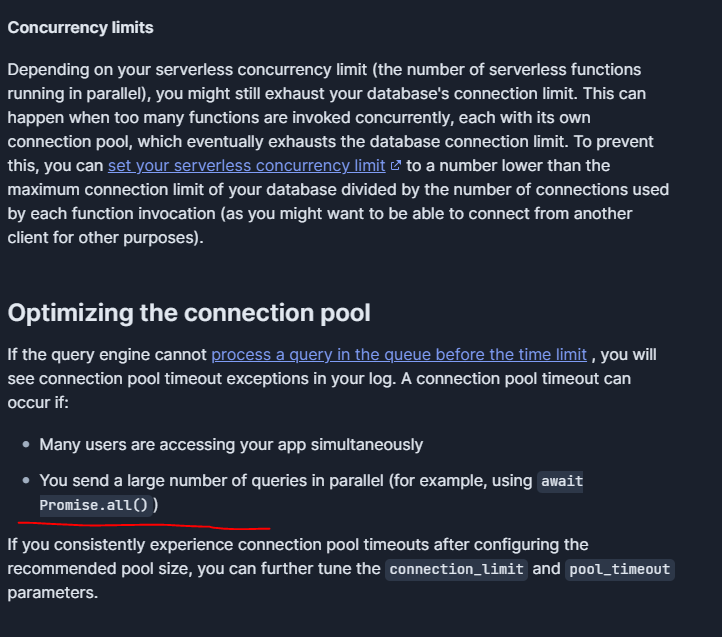The width and height of the screenshot is (722, 637).
Task: Click the red underline annotation below Promise.all()
Action: tap(144, 525)
